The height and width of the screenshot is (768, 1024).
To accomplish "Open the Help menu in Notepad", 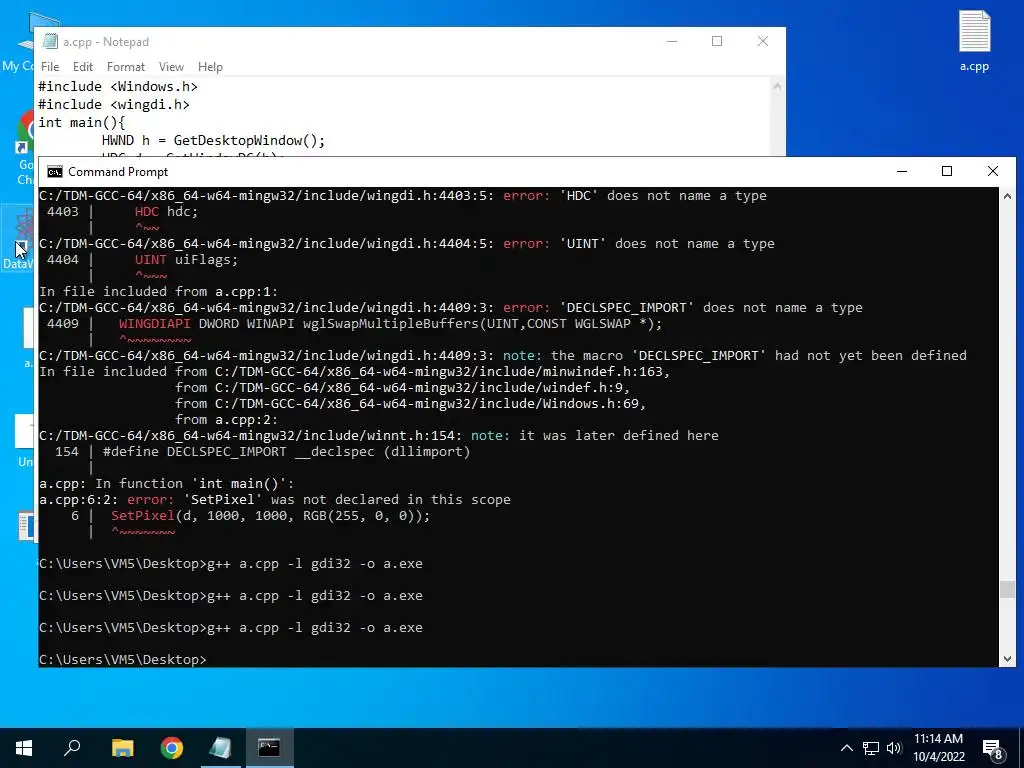I will click(x=210, y=67).
